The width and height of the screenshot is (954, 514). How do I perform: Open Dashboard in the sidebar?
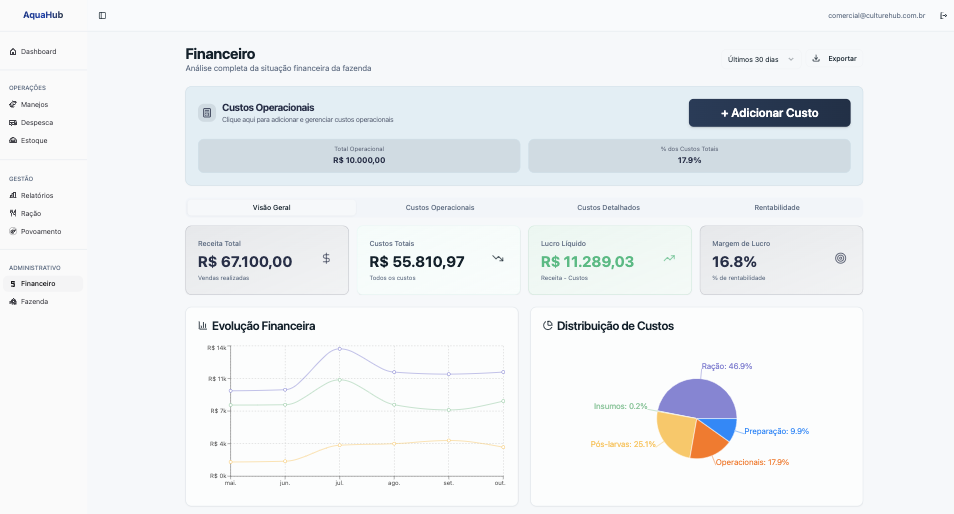[38, 51]
